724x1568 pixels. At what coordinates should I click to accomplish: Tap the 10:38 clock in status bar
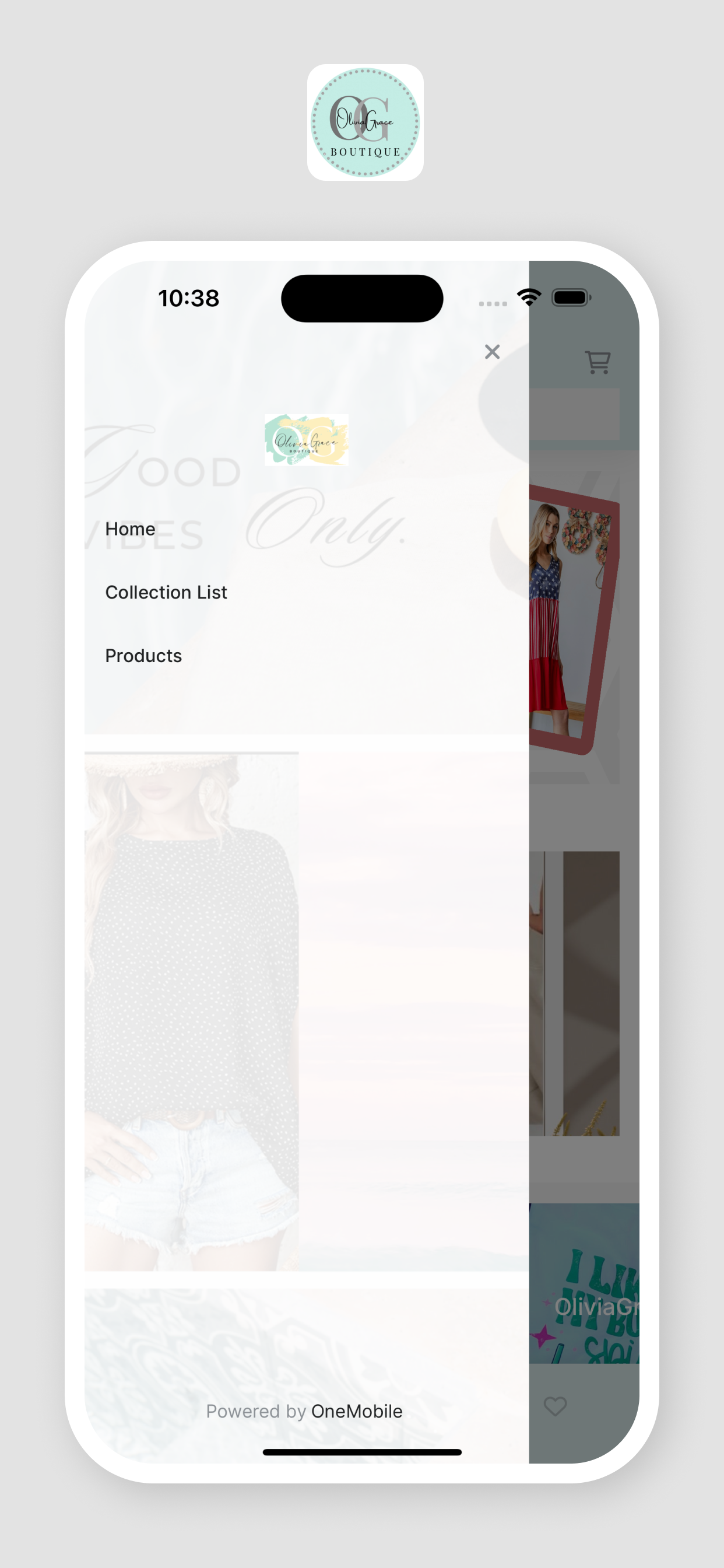(189, 298)
